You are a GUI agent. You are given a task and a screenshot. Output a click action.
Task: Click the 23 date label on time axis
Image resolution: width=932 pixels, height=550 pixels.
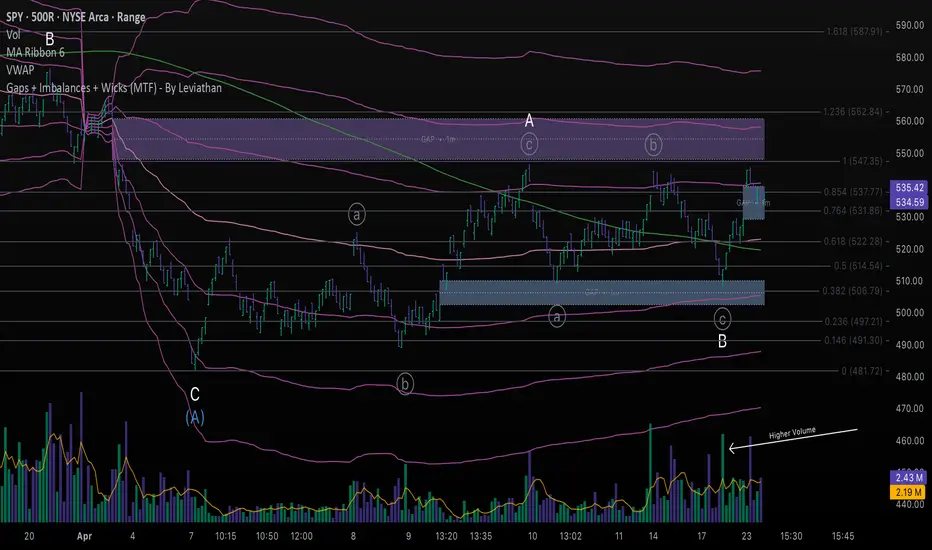pos(747,536)
